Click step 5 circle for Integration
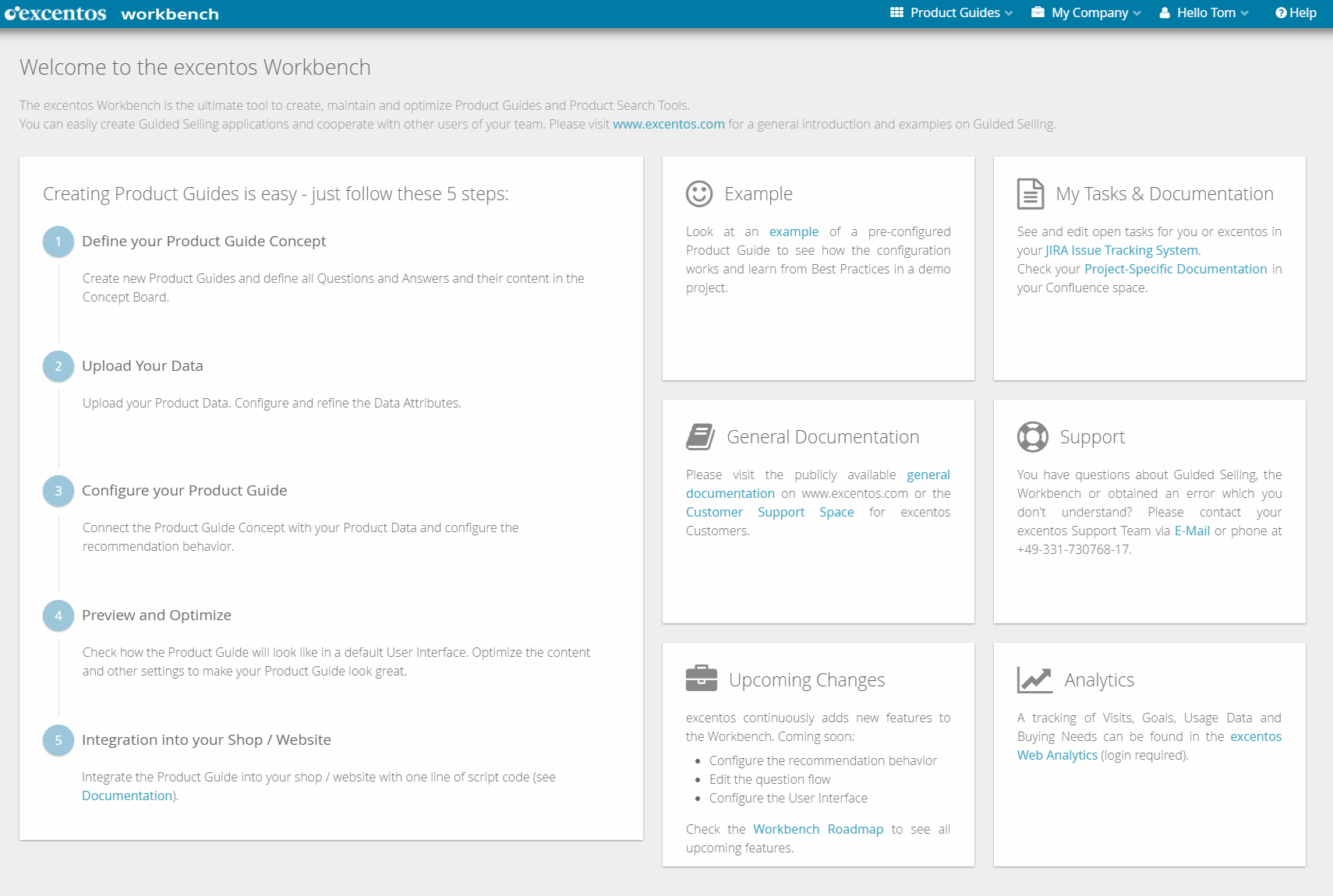The width and height of the screenshot is (1333, 896). (58, 740)
